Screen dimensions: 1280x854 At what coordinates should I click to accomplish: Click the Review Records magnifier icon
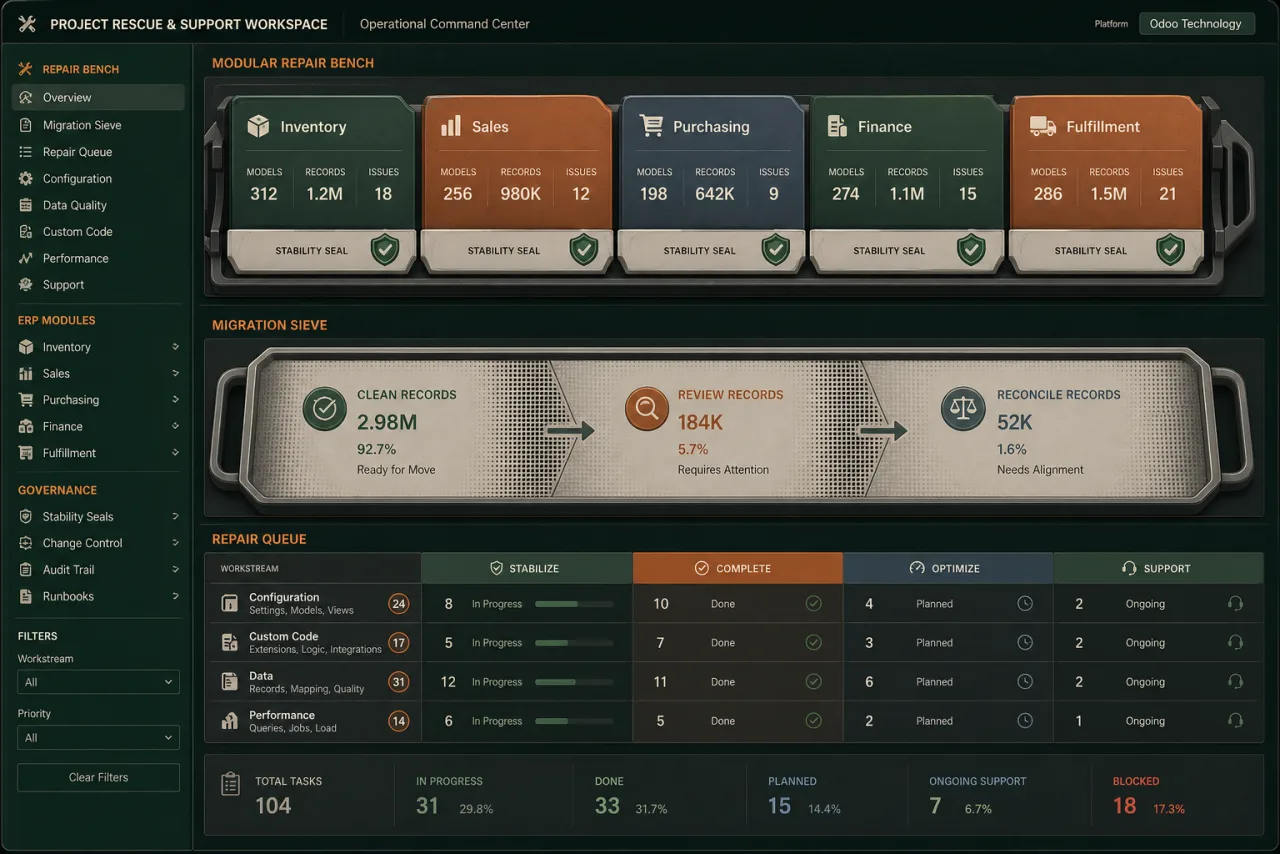[x=647, y=409]
